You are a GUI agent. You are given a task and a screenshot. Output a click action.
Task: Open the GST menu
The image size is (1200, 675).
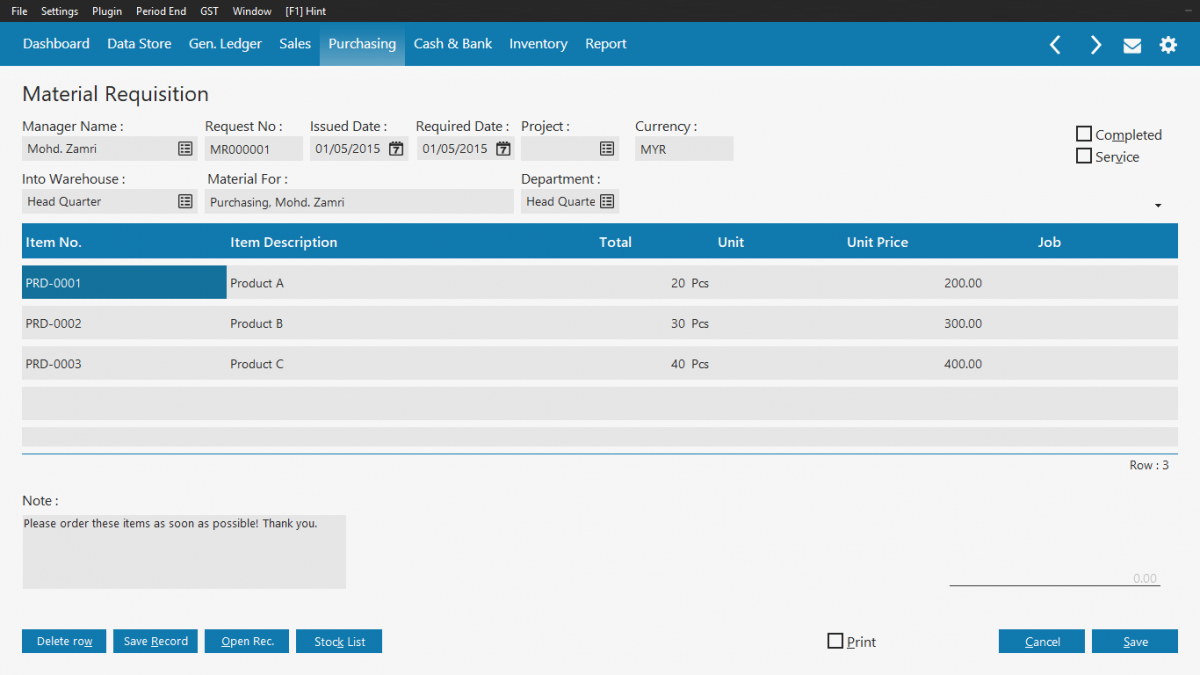click(208, 11)
